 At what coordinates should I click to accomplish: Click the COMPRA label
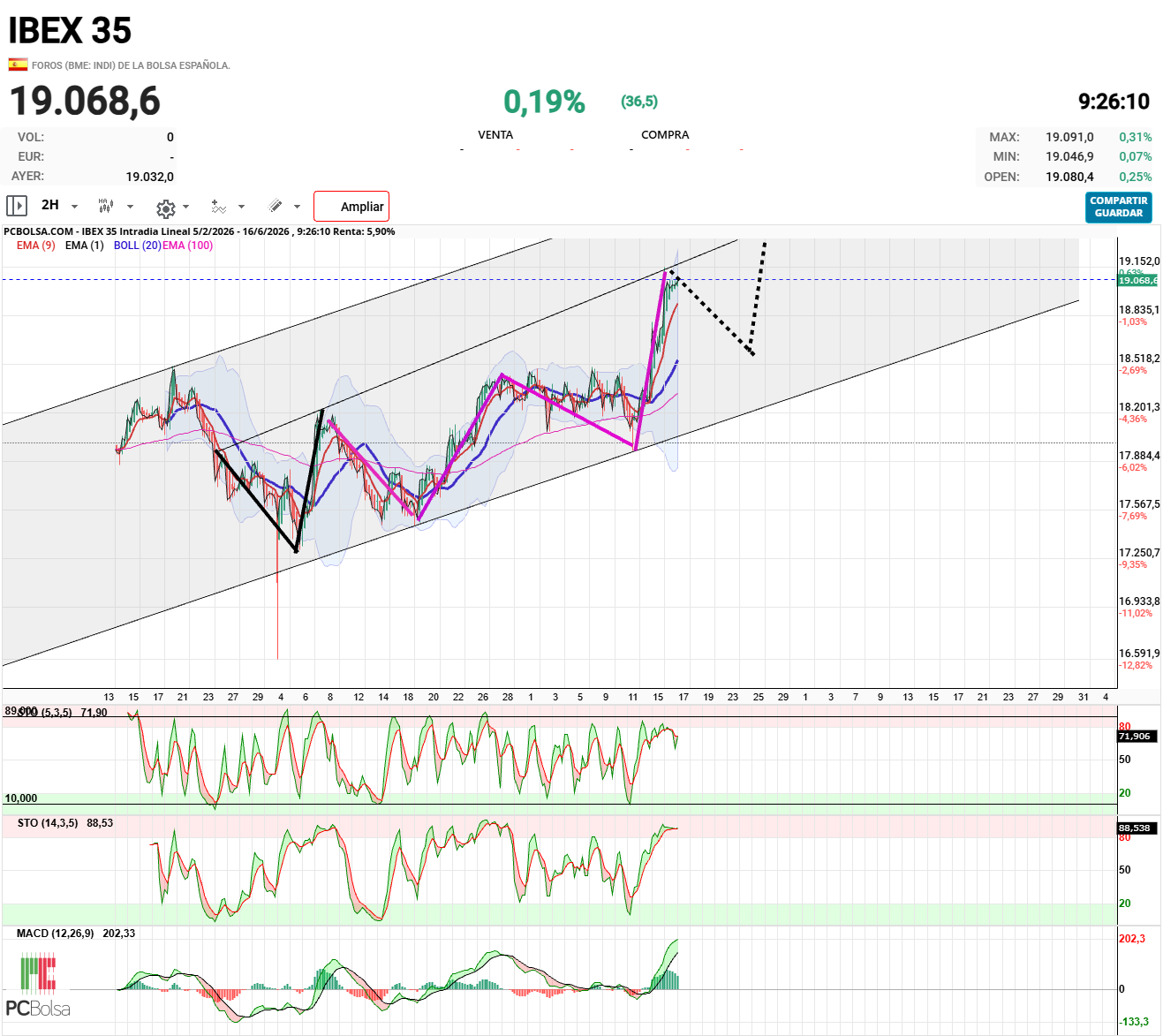coord(665,135)
